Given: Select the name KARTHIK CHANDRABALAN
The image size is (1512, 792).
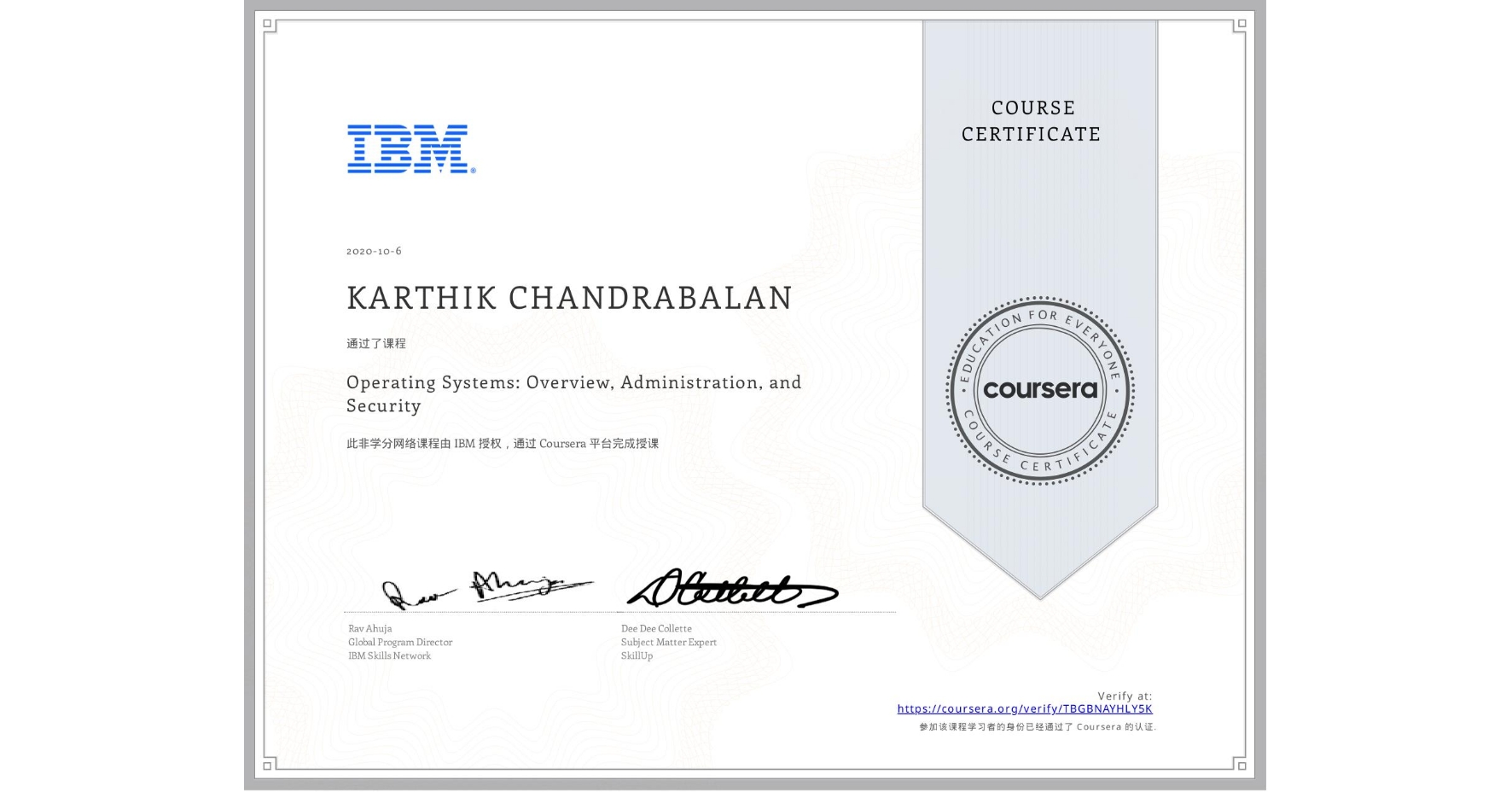Looking at the screenshot, I should (x=567, y=298).
